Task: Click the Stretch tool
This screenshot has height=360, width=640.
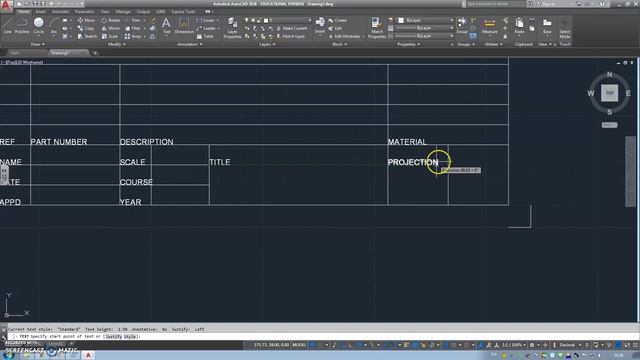Action: (87, 36)
